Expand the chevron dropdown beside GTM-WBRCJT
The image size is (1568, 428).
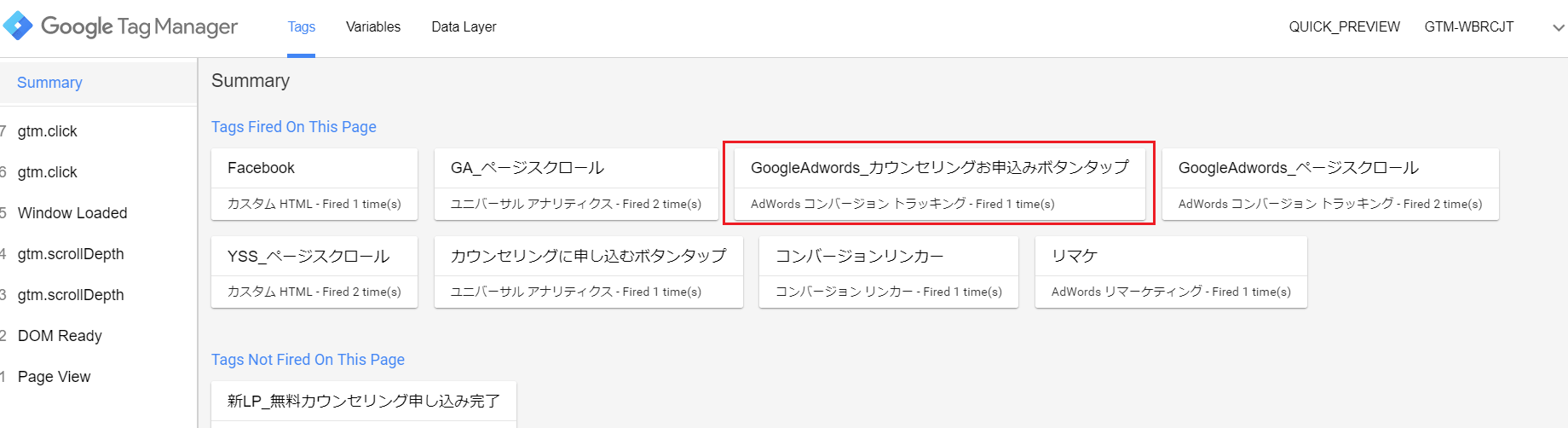click(1558, 27)
